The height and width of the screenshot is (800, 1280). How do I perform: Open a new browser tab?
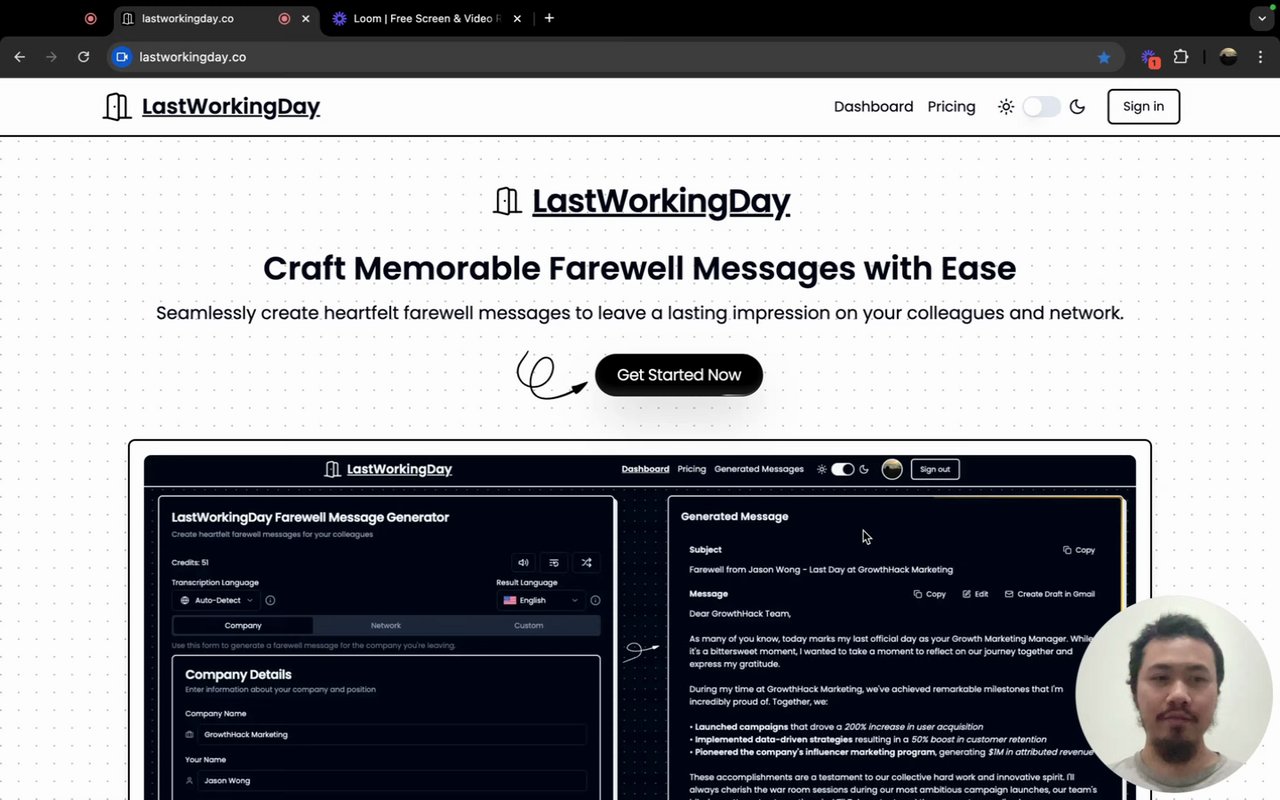tap(549, 18)
